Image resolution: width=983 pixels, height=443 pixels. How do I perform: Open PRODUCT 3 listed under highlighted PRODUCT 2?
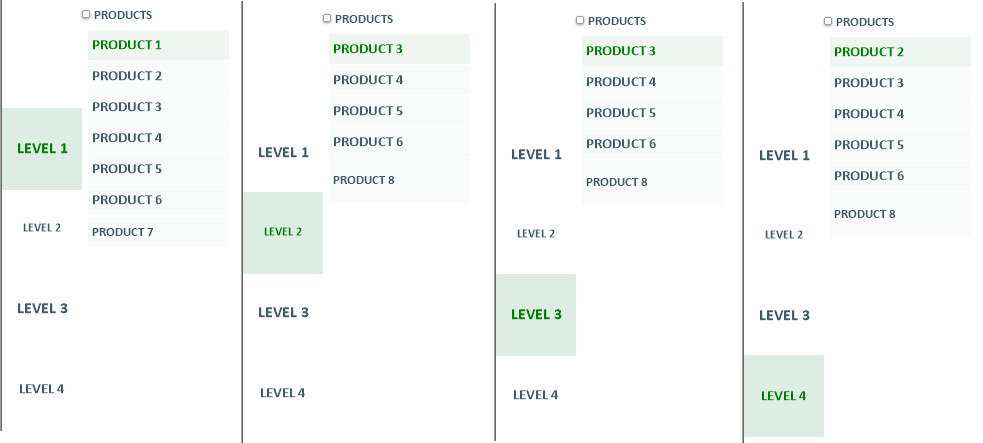pos(900,83)
